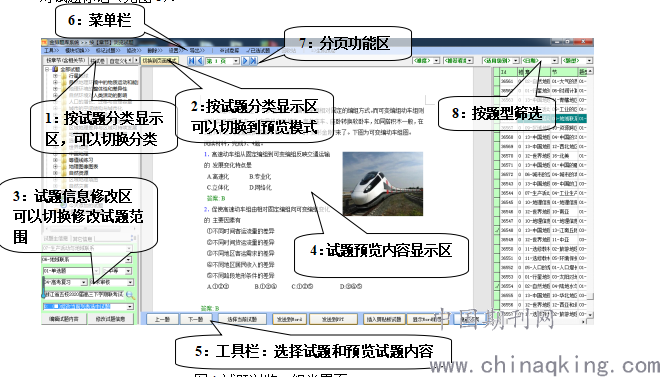This screenshot has height=377, width=660.
Task: Switch to the 其它信息 tab
Action: [x=82, y=239]
